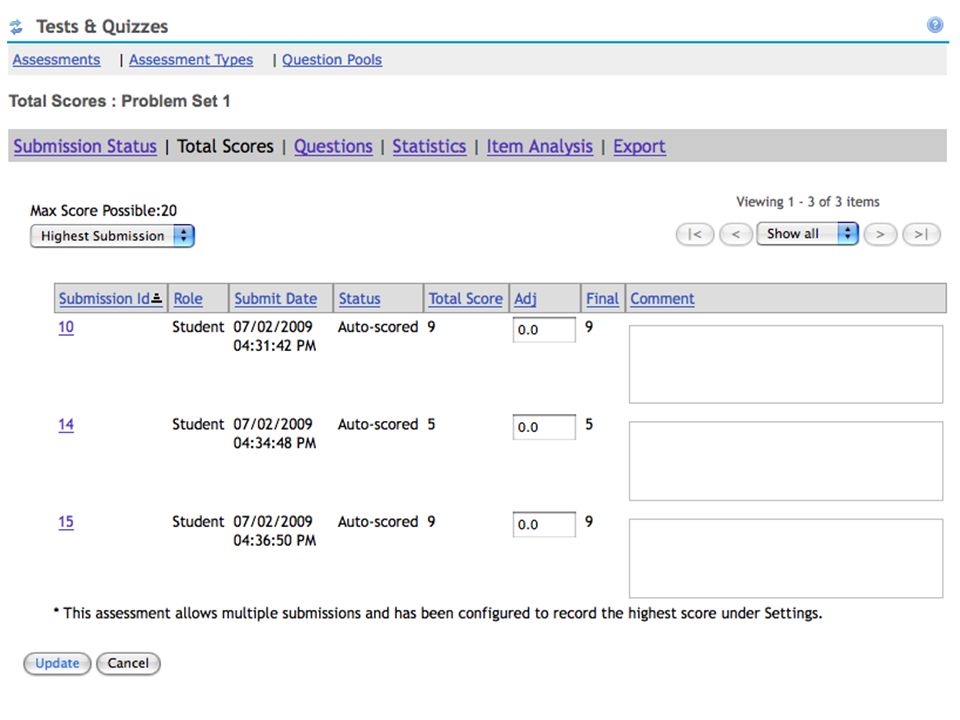
Task: Click the Tests & Quizzes refresh icon
Action: (x=17, y=26)
